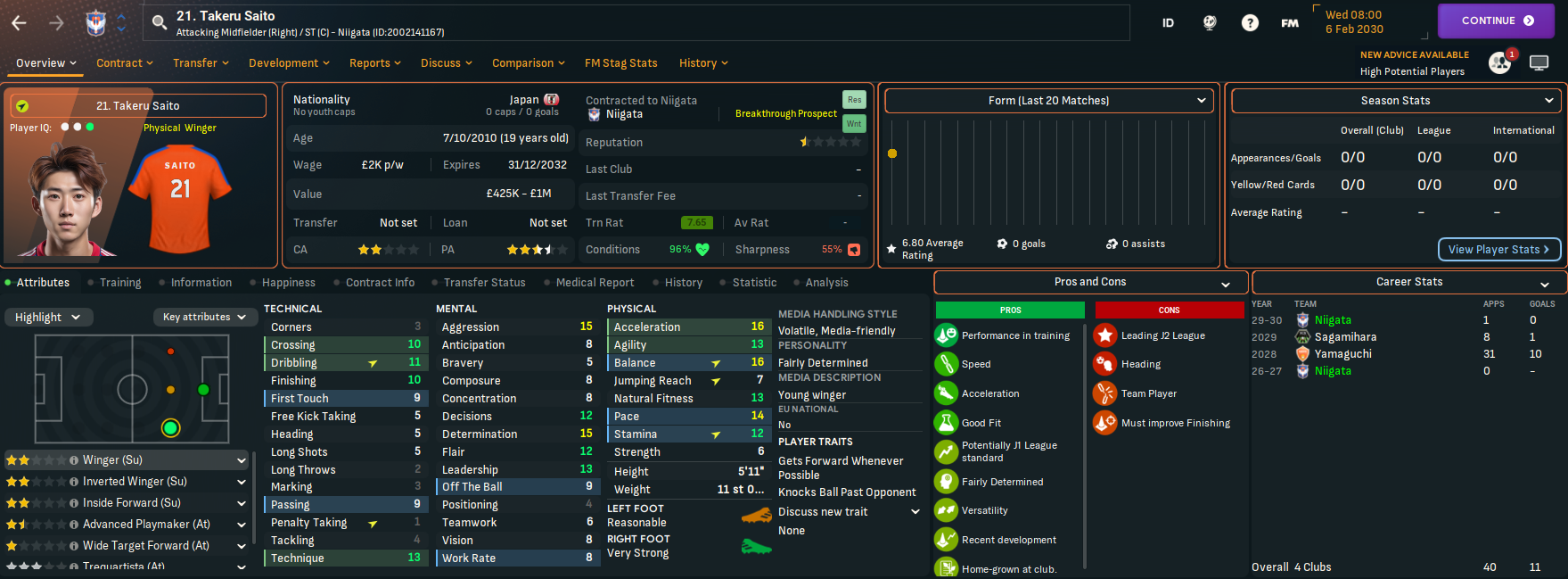
Task: Toggle the Wnt status badge
Action: [x=854, y=124]
